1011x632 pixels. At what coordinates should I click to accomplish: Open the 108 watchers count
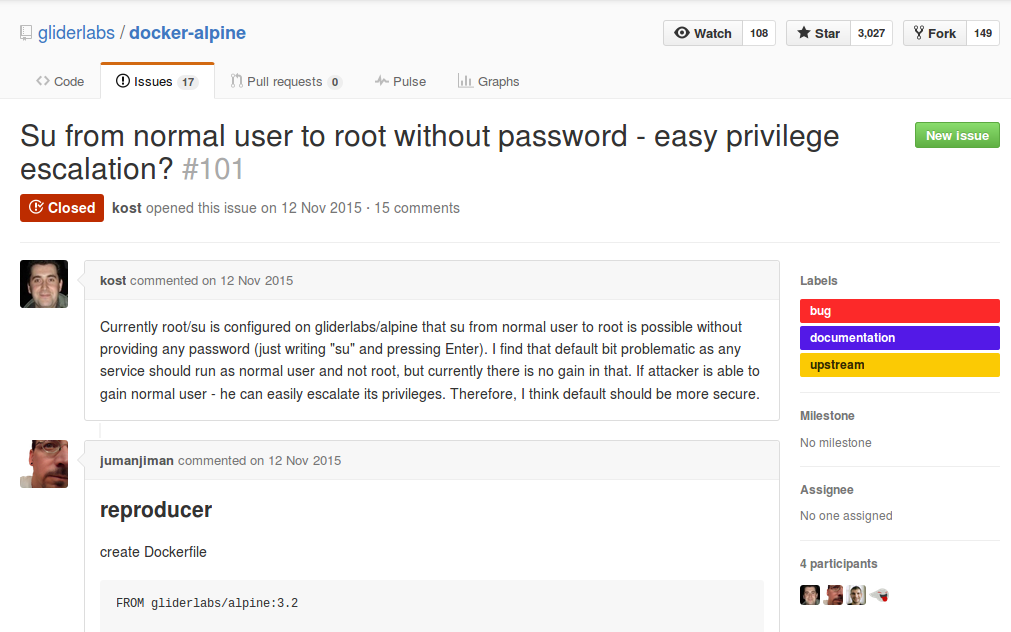pos(759,33)
